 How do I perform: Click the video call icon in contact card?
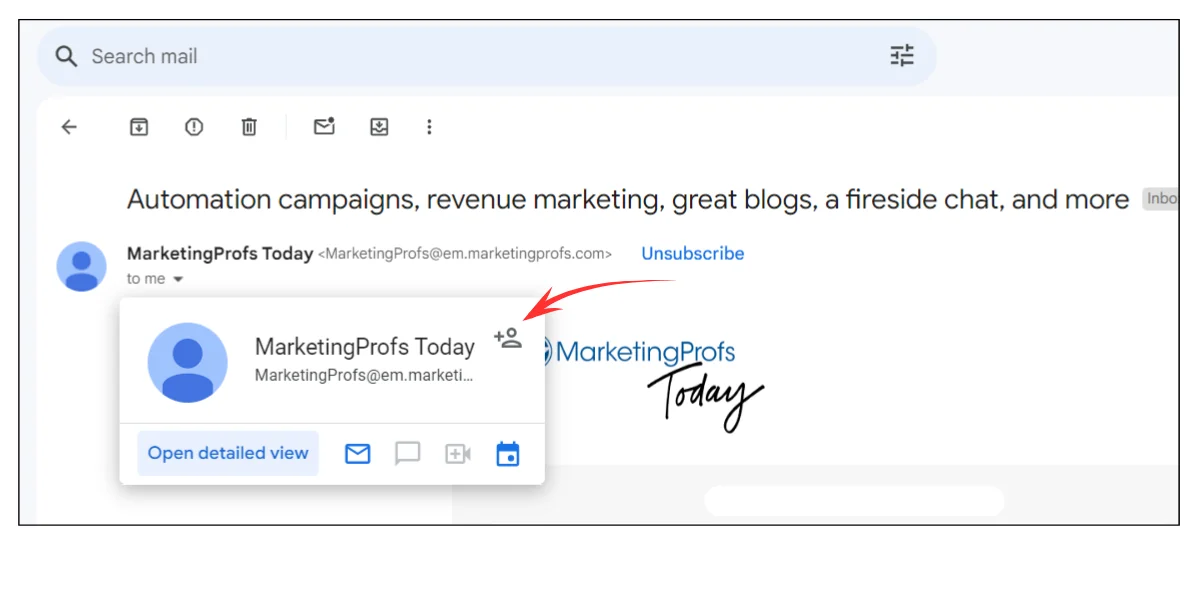457,454
